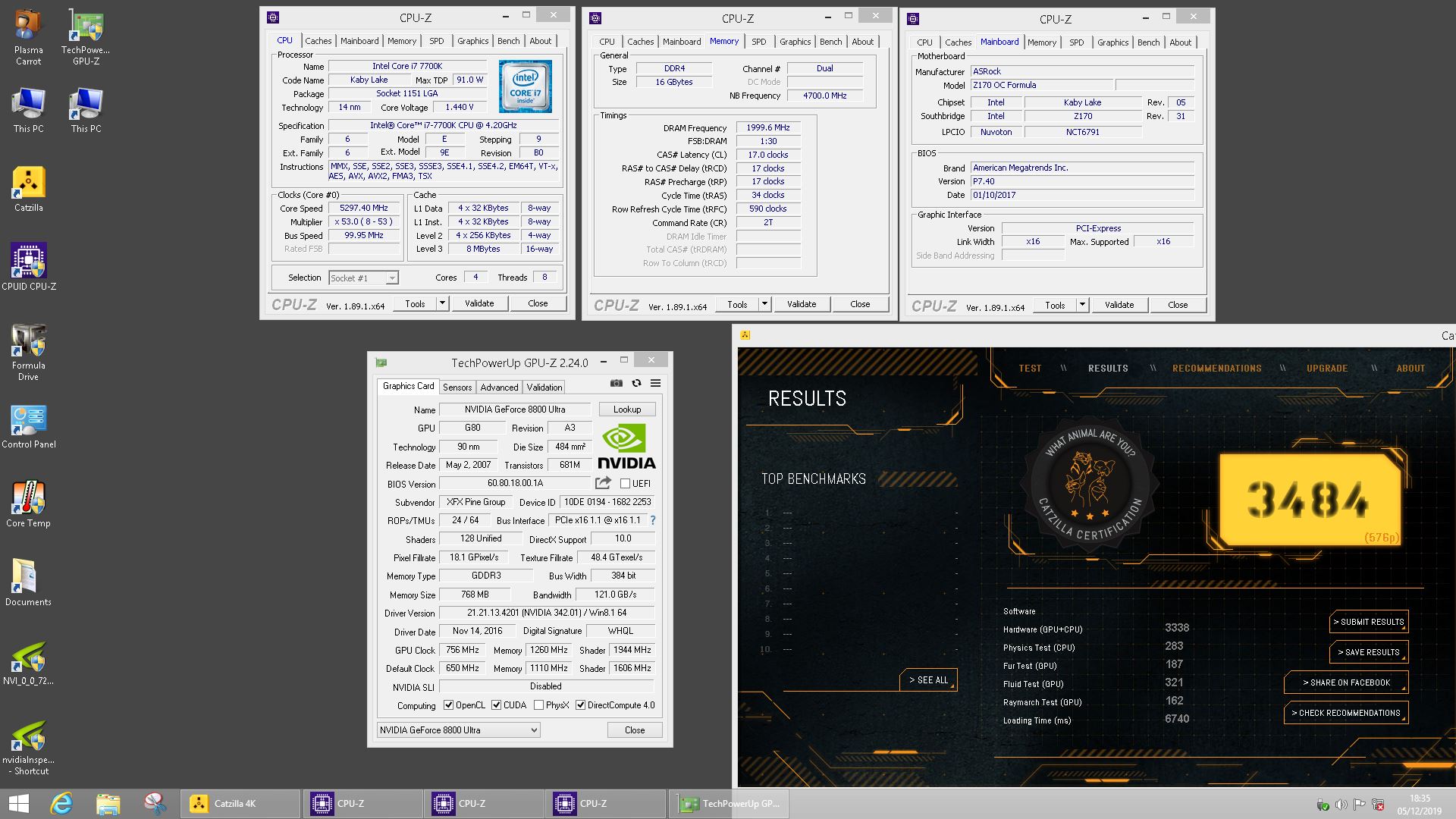
Task: Click CHECK RECOMMENDATIONS in Catzilla
Action: coord(1346,713)
